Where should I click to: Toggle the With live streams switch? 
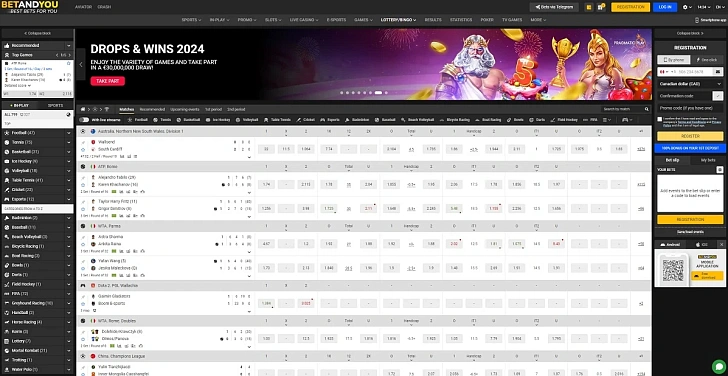coord(84,120)
